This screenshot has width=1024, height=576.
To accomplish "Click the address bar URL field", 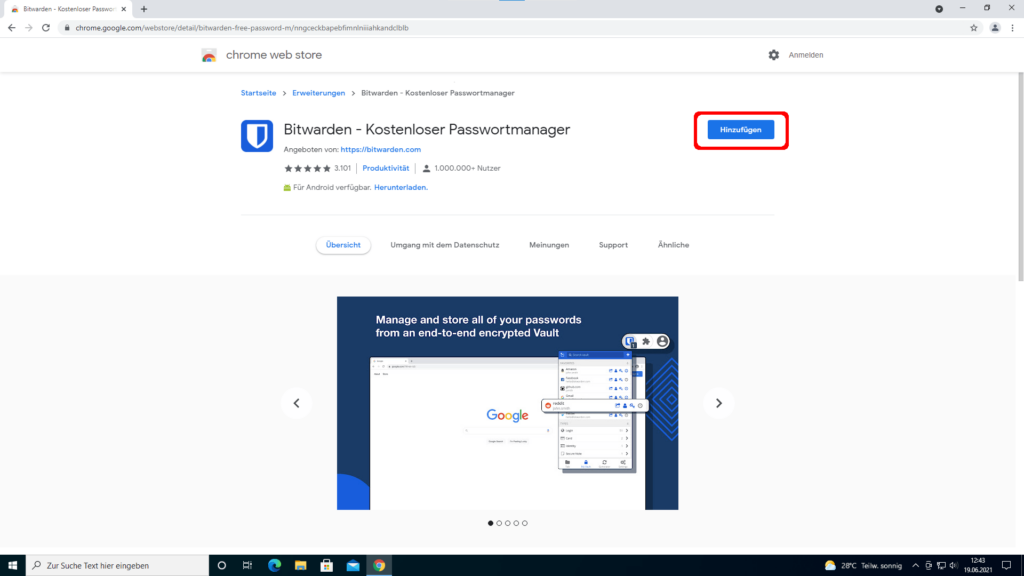I will click(x=519, y=28).
